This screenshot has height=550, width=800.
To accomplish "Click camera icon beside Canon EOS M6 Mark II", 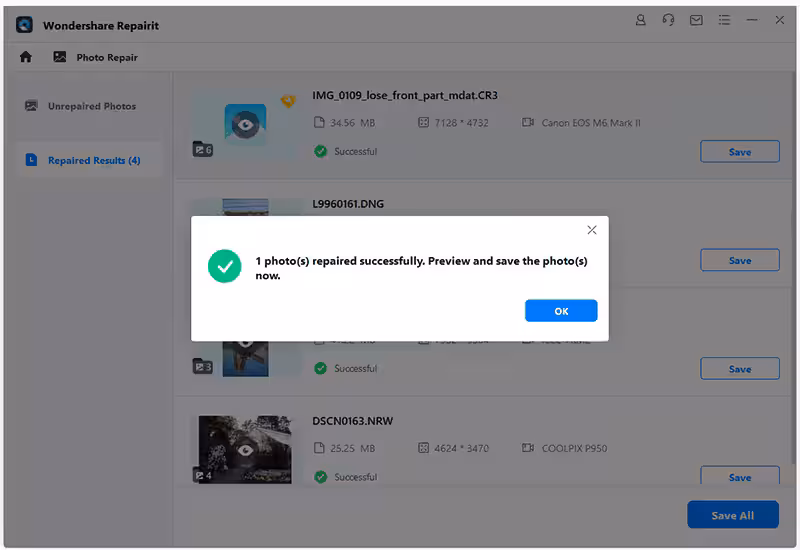I will click(x=528, y=122).
